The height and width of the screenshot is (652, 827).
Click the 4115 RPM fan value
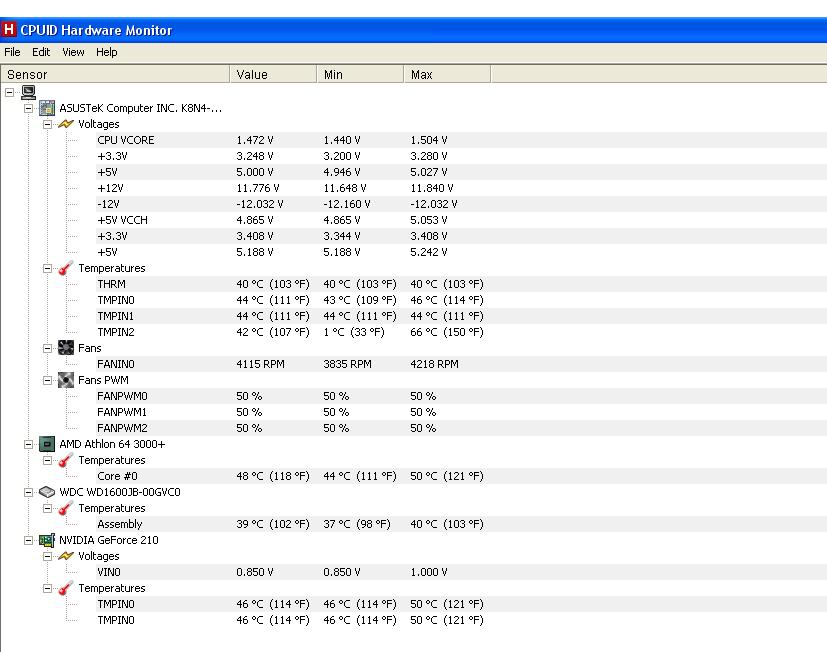tap(261, 364)
